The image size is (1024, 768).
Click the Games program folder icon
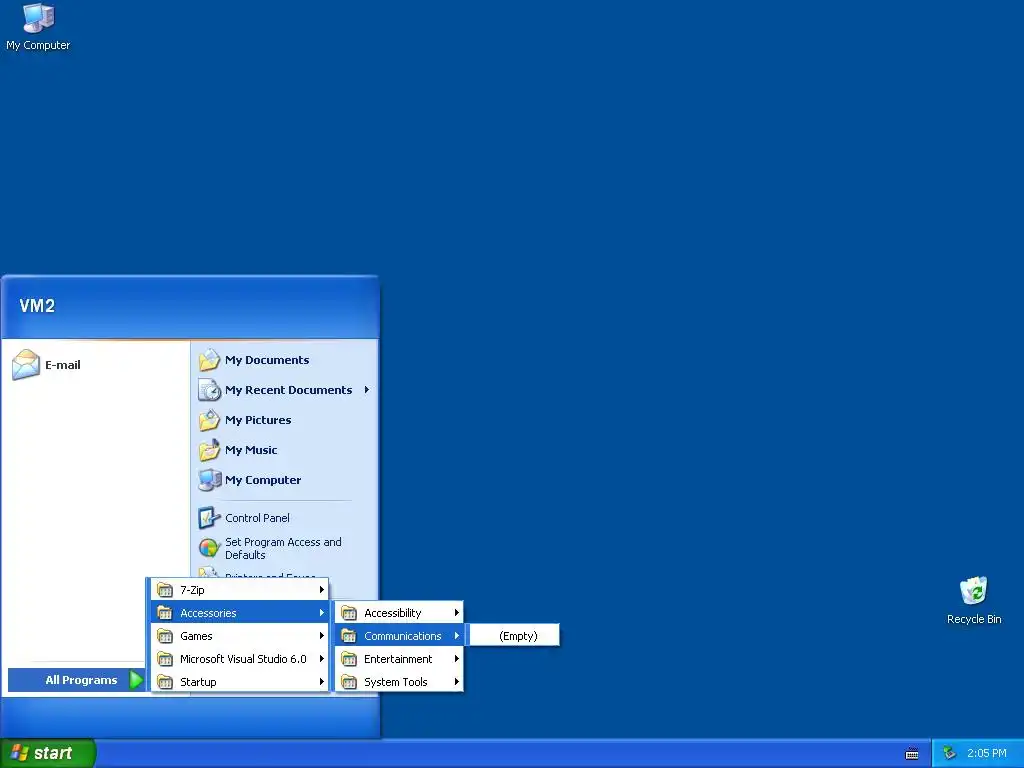click(x=165, y=636)
